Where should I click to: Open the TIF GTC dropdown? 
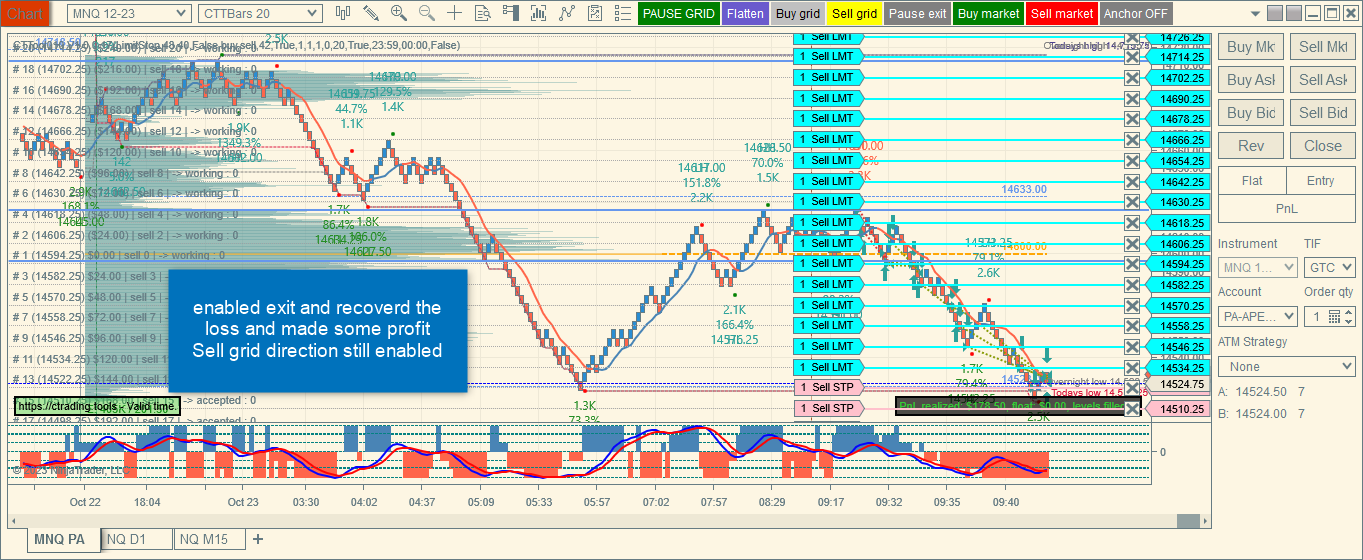point(1329,267)
